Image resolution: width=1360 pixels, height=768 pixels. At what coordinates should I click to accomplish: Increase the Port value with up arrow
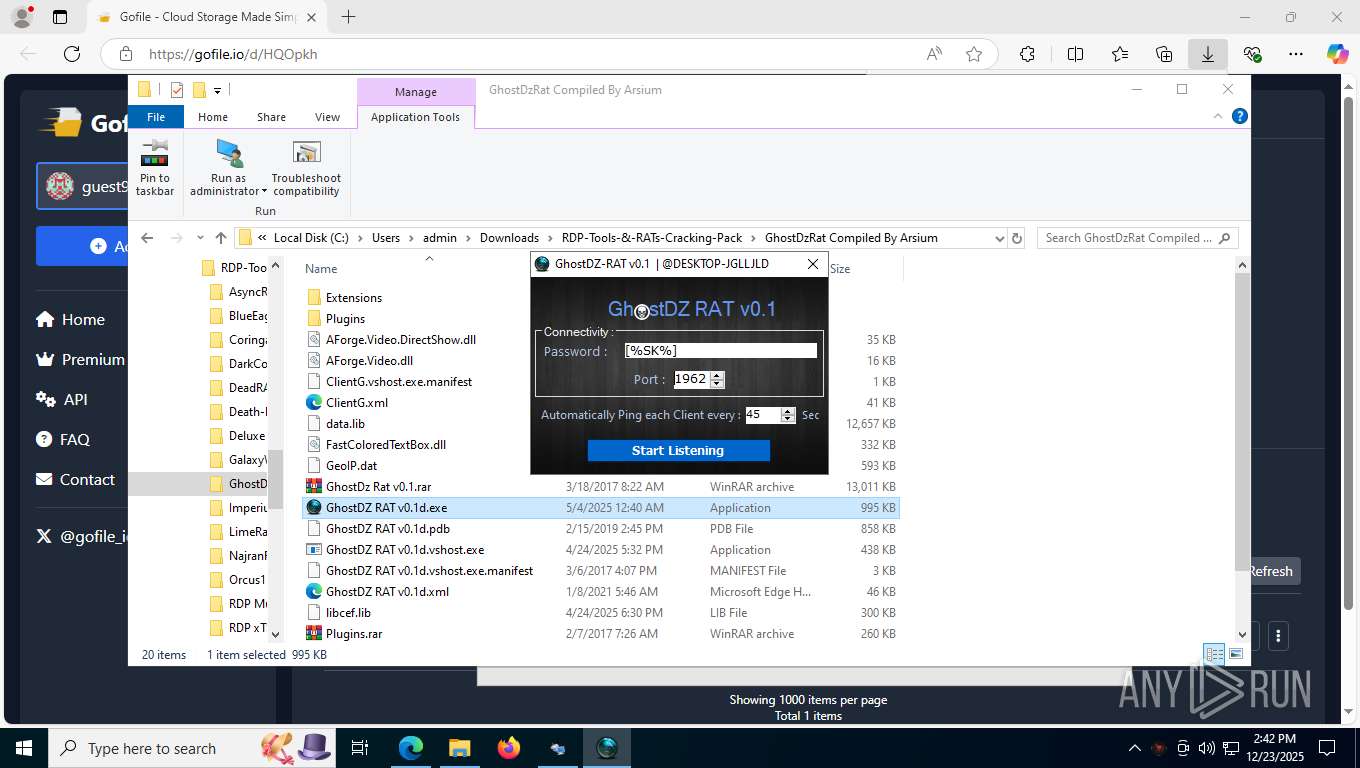[x=717, y=375]
